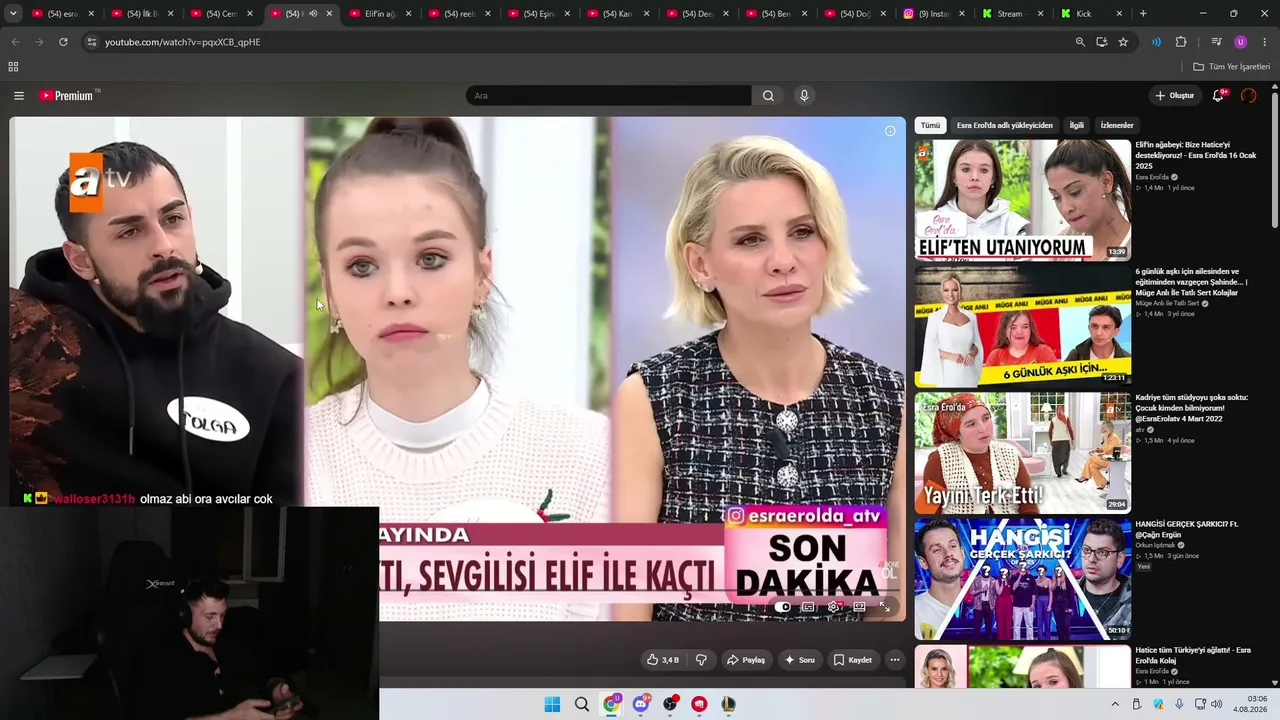Switch to the Stream browser tab
Image resolution: width=1280 pixels, height=720 pixels.
pos(1014,14)
